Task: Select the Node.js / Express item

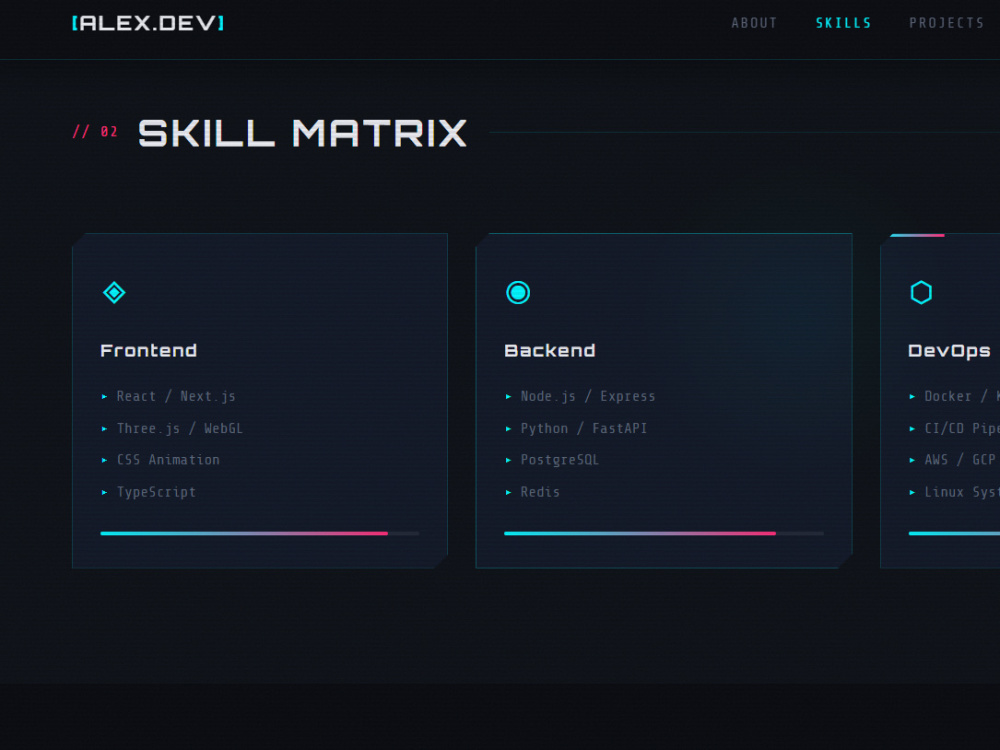Action: [x=588, y=396]
